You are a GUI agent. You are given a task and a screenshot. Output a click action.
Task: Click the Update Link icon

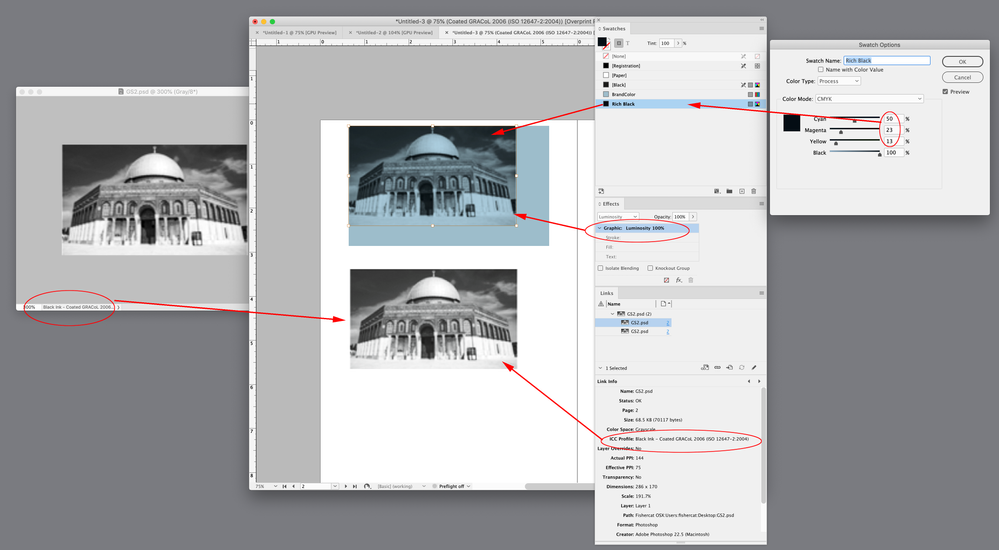[x=742, y=368]
